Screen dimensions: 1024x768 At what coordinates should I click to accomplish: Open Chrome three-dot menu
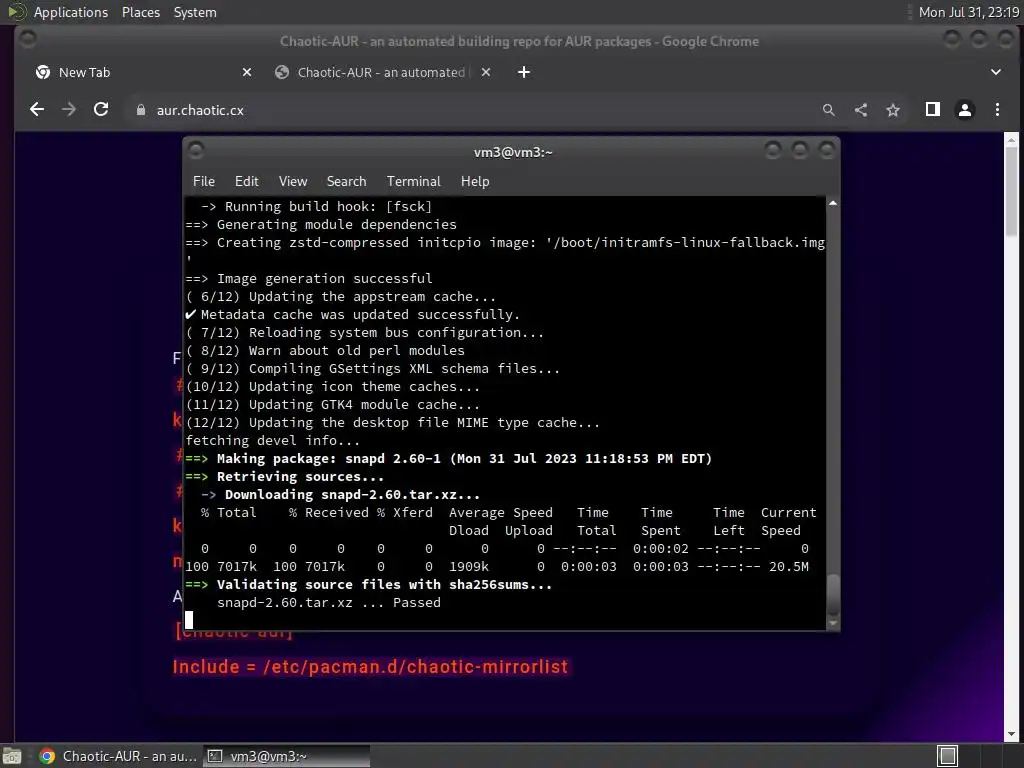[x=997, y=110]
